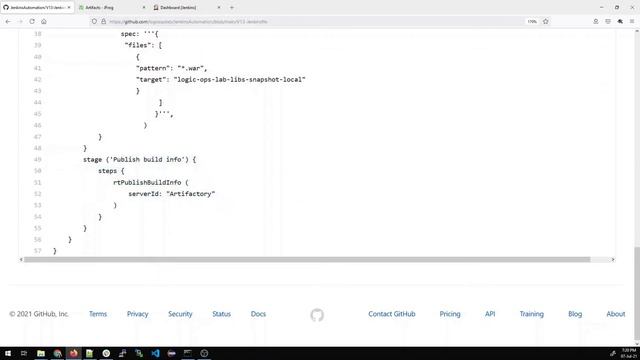640x360 pixels.
Task: Open the browser extensions icon
Action: pyautogui.click(x=620, y=21)
